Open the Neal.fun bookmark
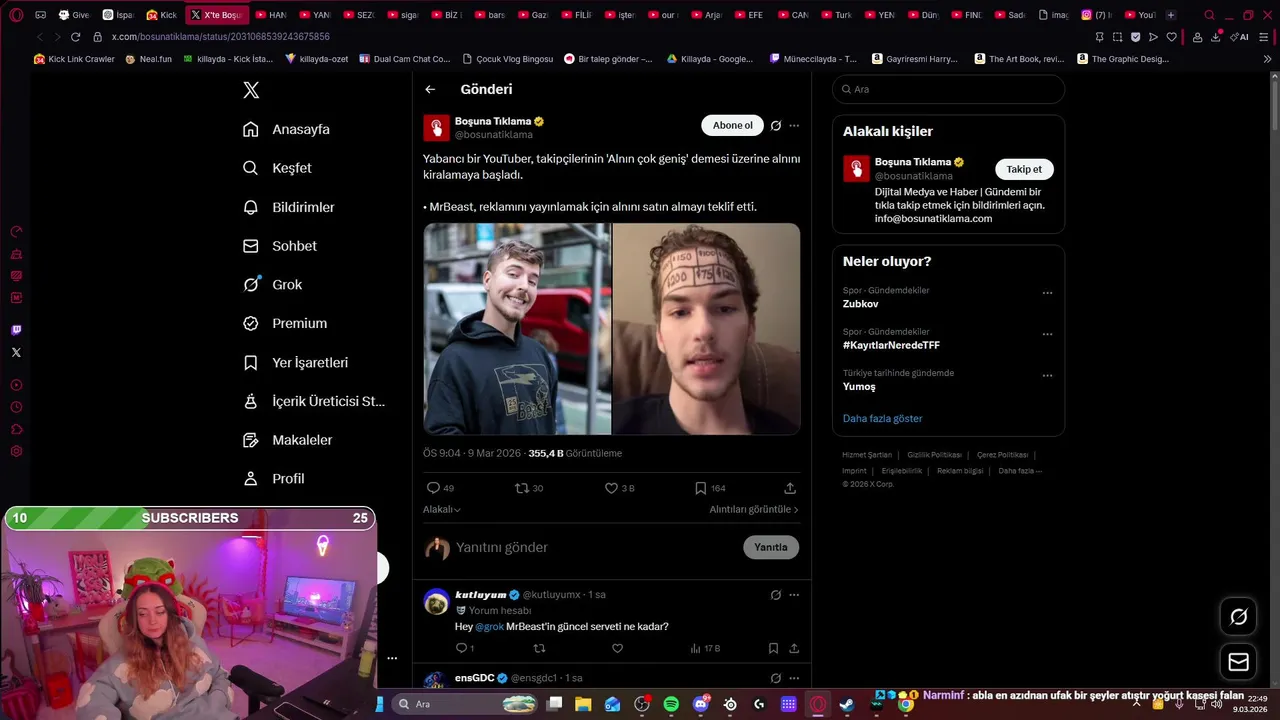This screenshot has width=1280, height=720. coord(148,59)
